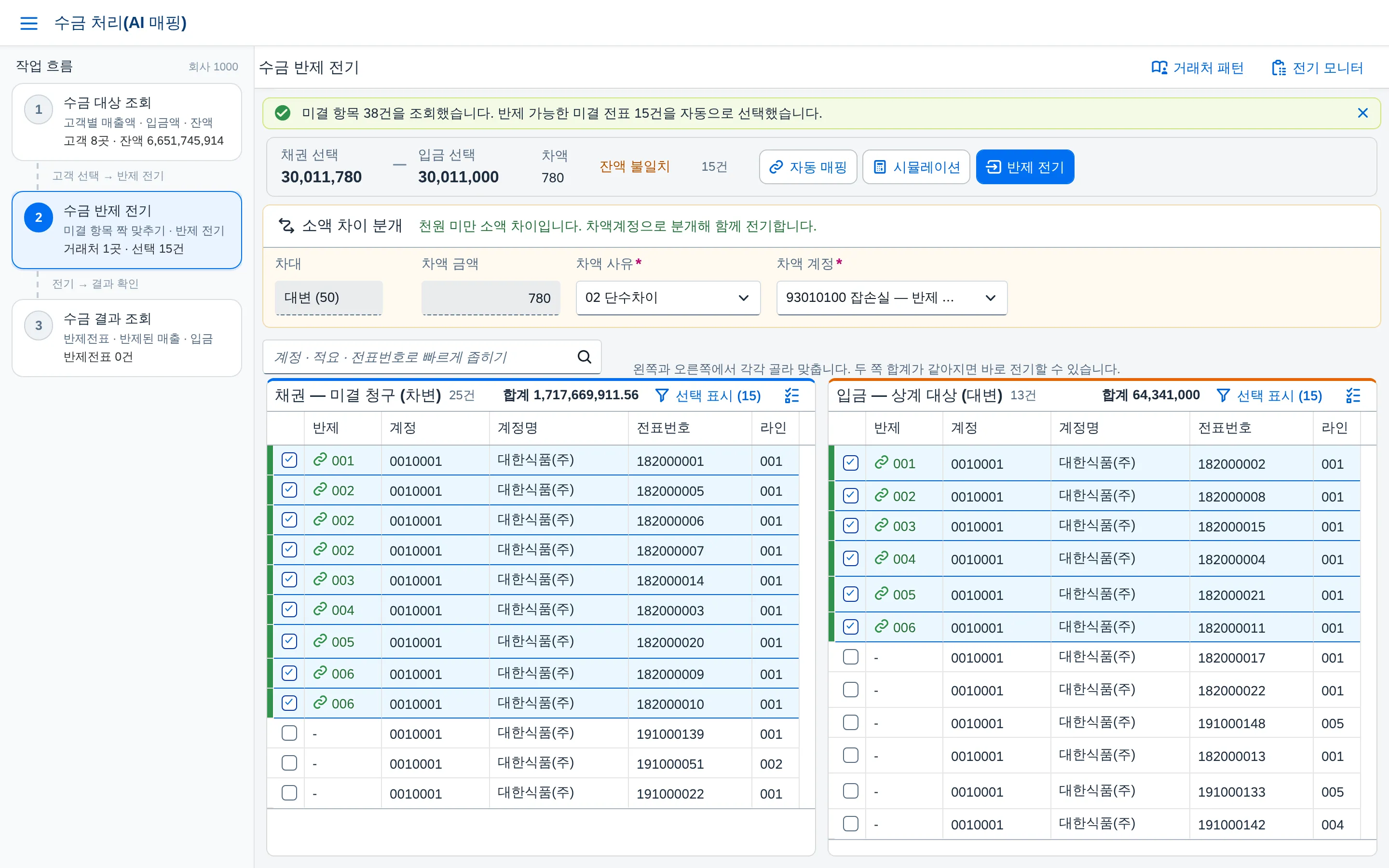Image resolution: width=1389 pixels, height=868 pixels.
Task: Click the 자동 매핑 button
Action: coord(808,167)
